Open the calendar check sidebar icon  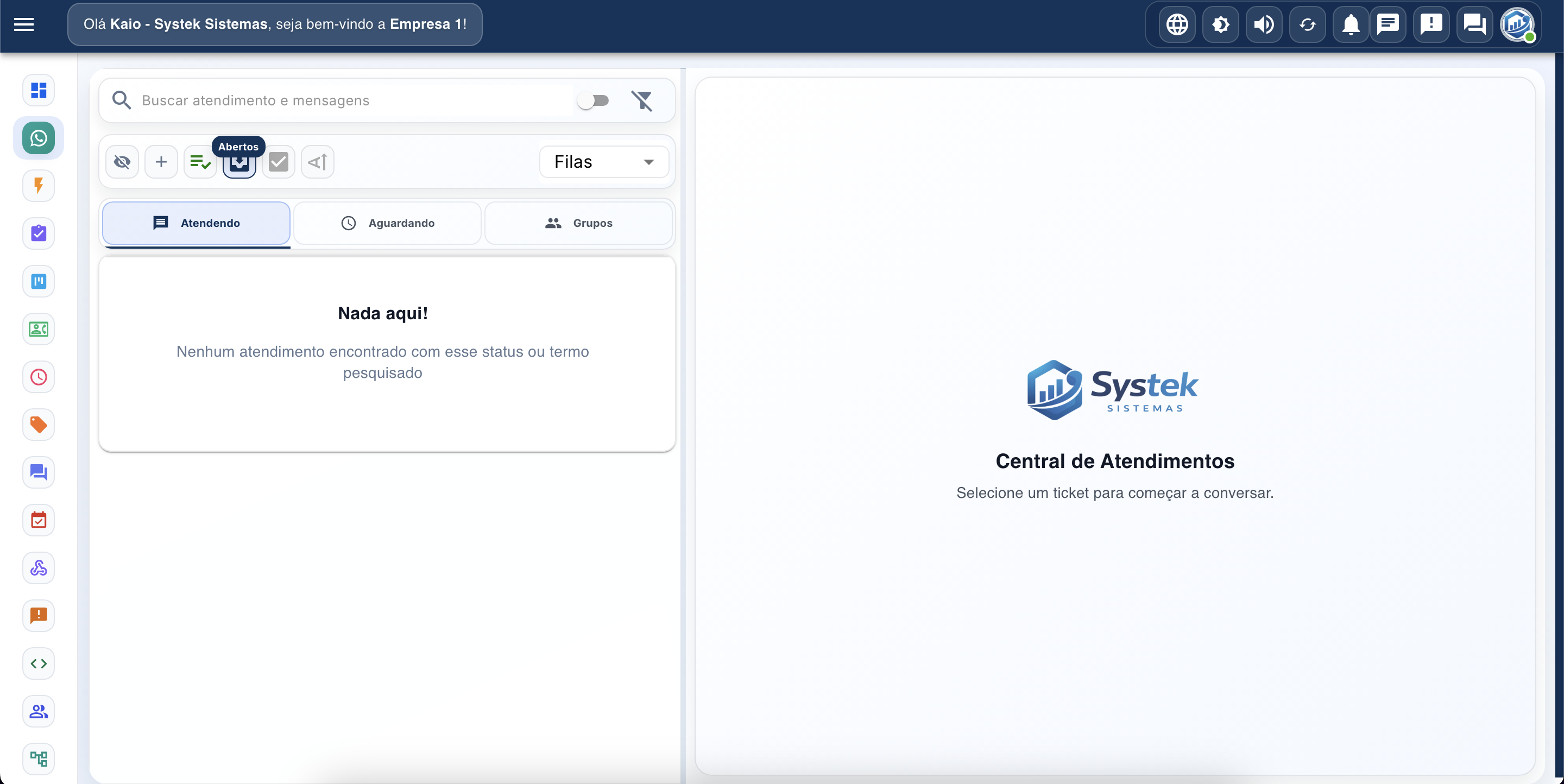(38, 520)
